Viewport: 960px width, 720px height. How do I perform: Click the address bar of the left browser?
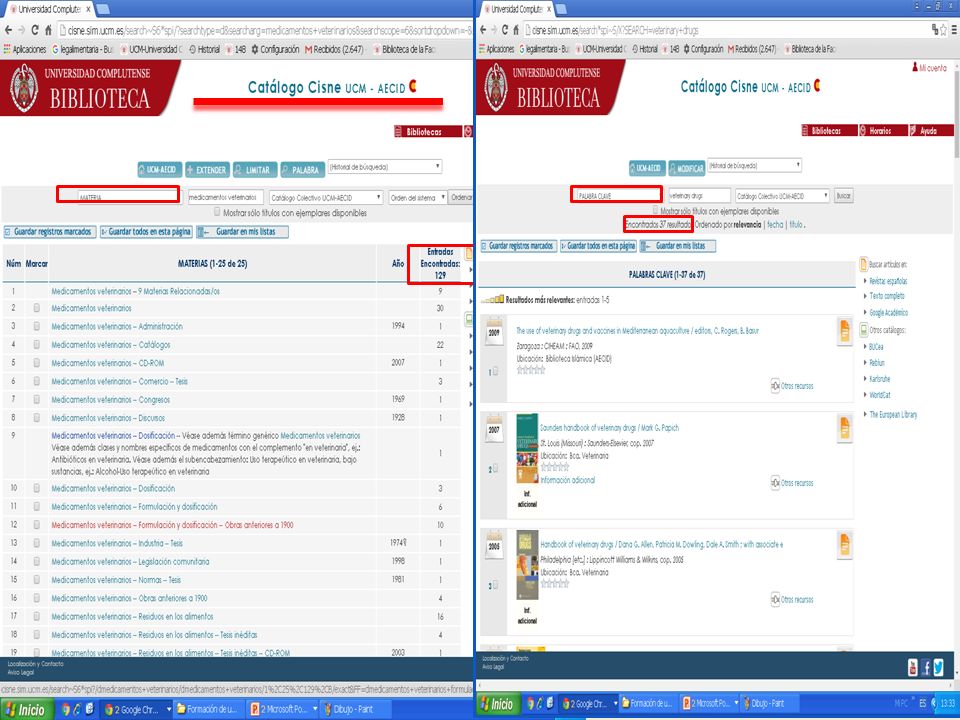(x=264, y=29)
